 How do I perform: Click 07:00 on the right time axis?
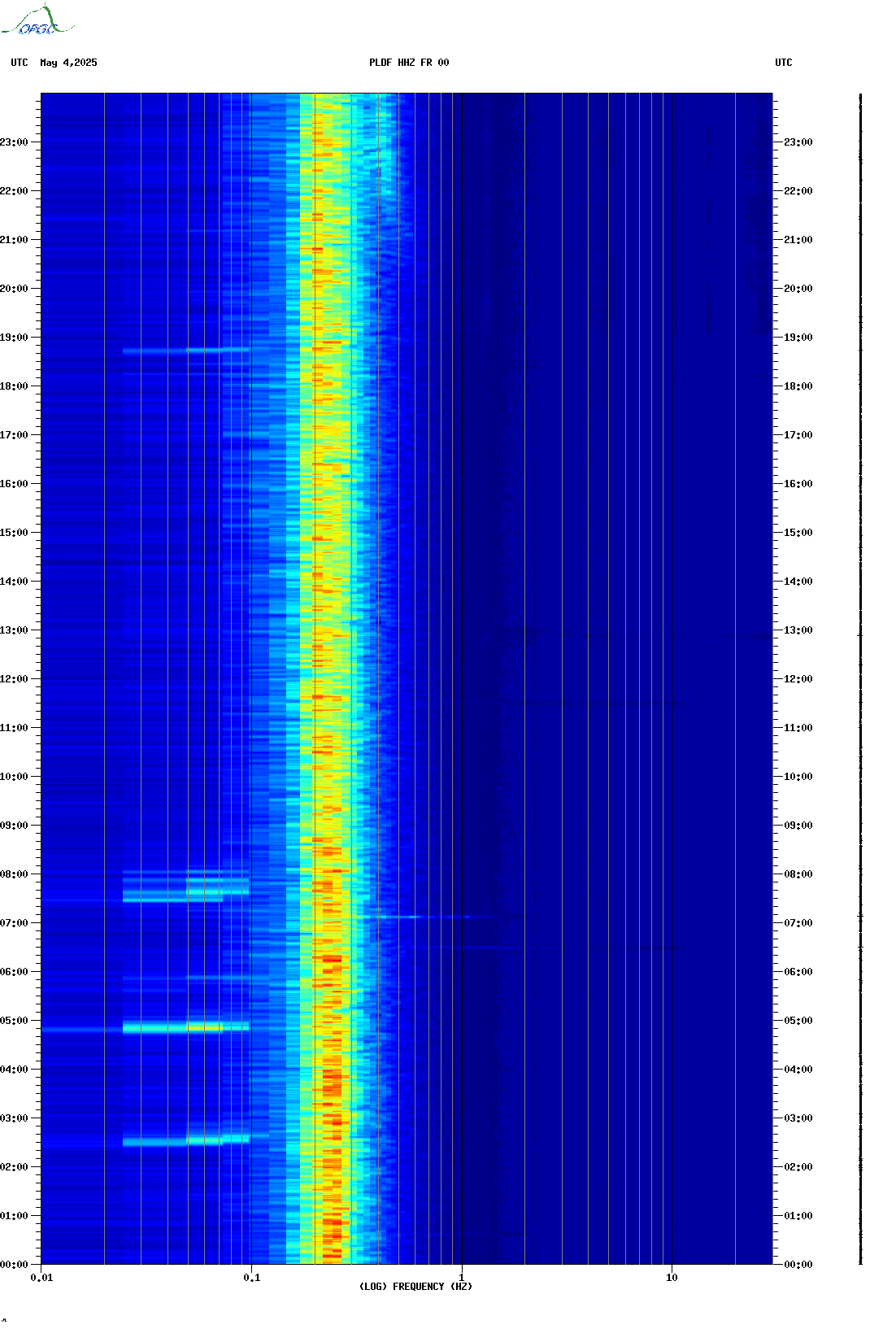tap(798, 923)
